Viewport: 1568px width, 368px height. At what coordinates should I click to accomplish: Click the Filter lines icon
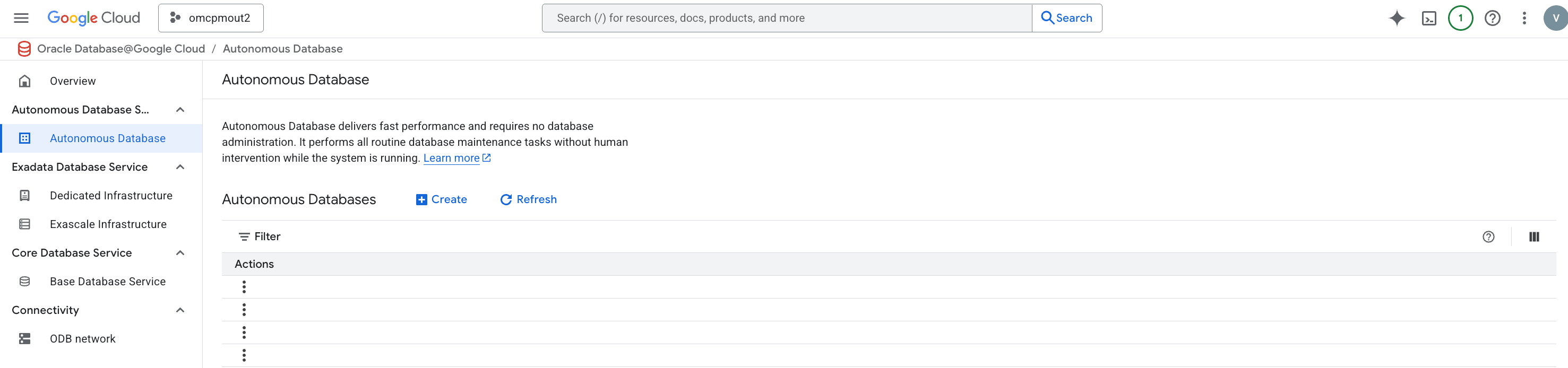tap(244, 236)
